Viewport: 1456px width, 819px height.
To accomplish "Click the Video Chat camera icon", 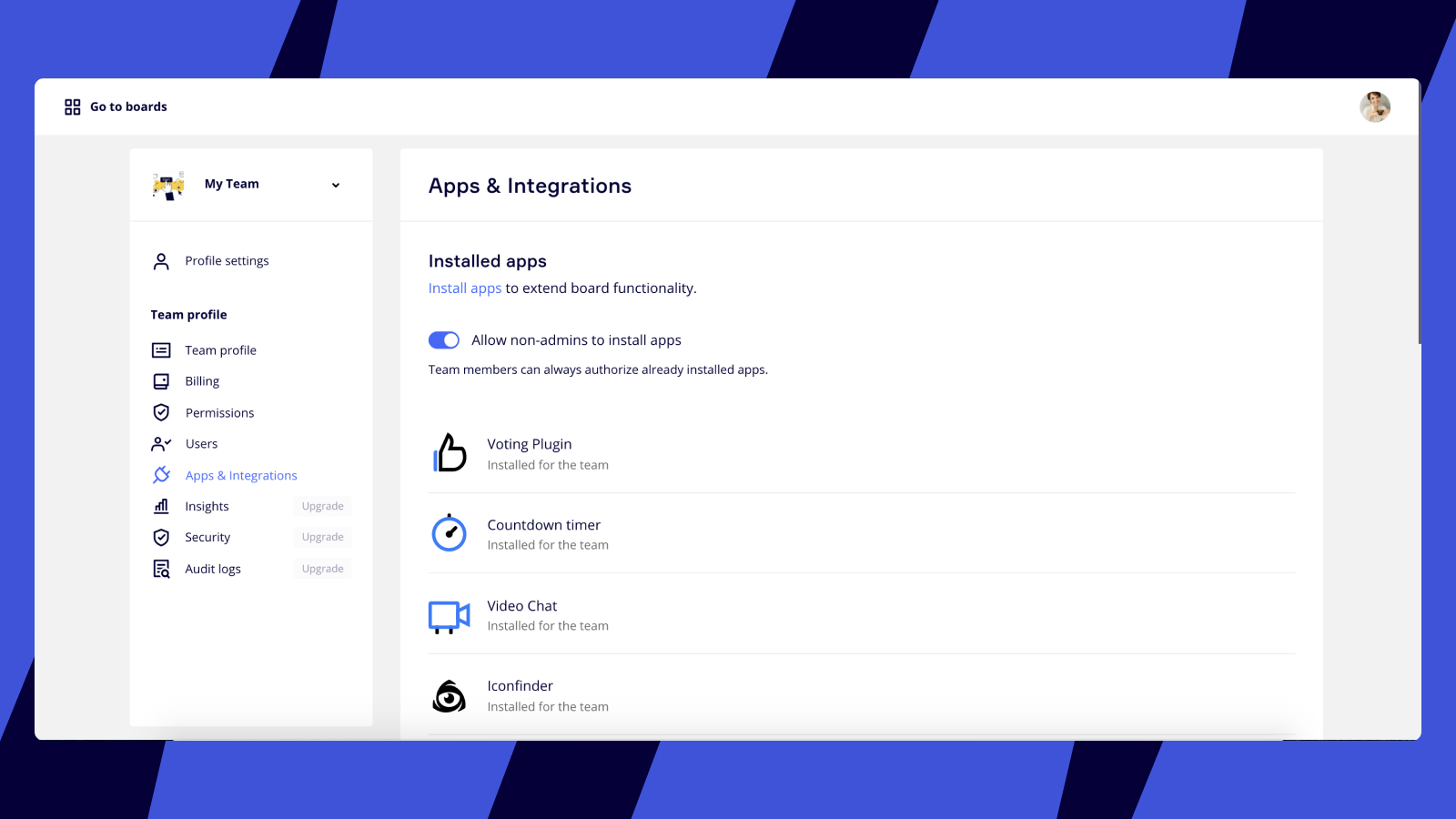I will tap(449, 615).
